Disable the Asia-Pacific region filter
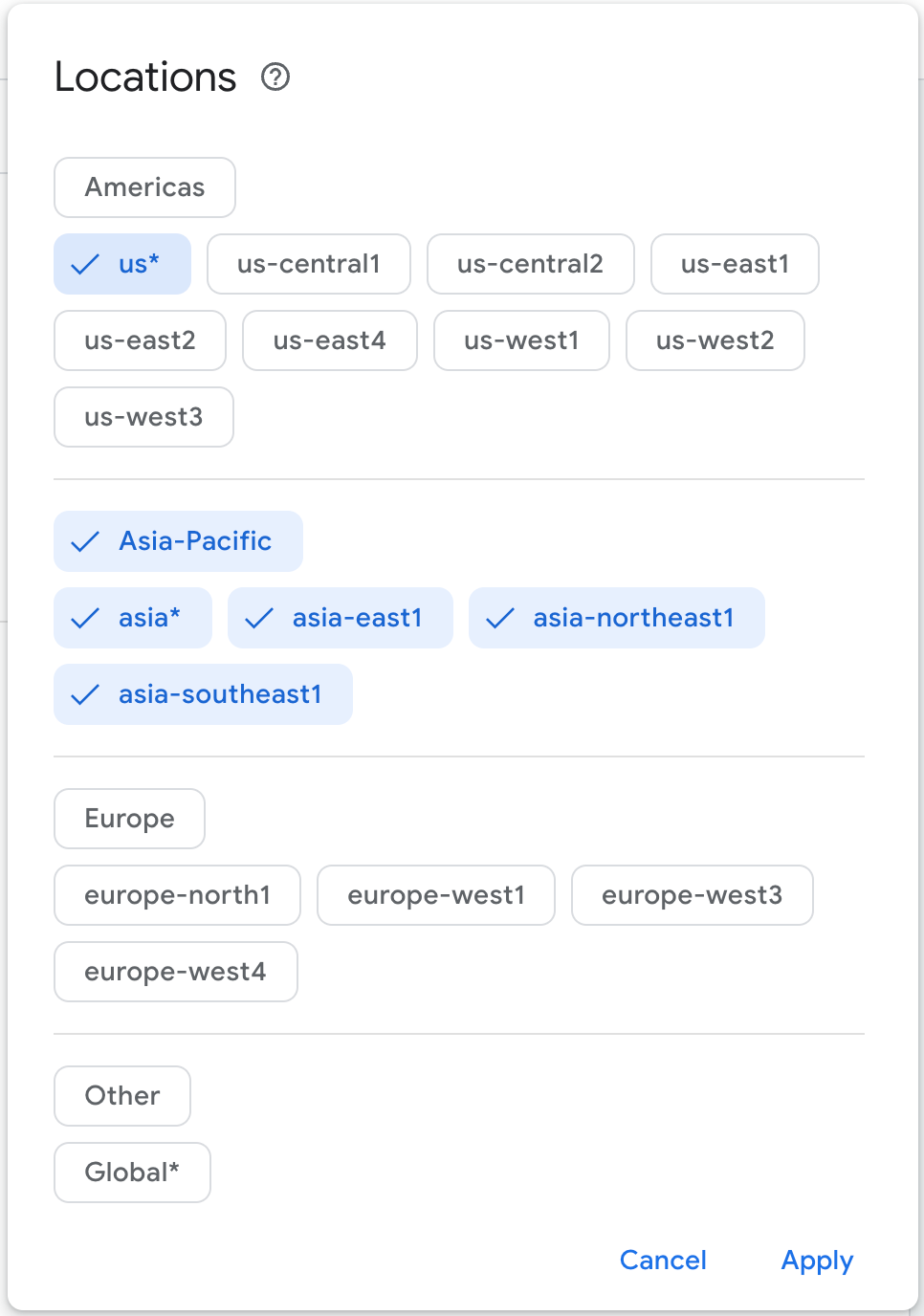 [178, 541]
